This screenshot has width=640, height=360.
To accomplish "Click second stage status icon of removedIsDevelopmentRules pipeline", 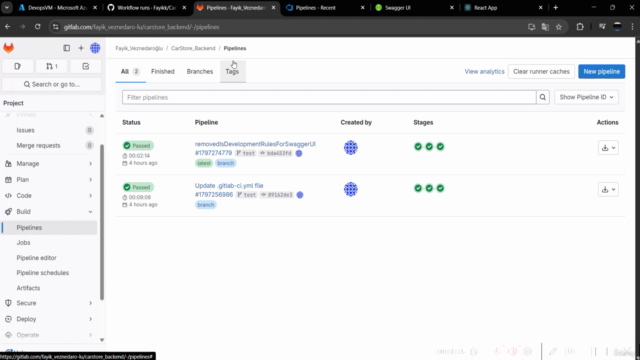I will tap(429, 147).
